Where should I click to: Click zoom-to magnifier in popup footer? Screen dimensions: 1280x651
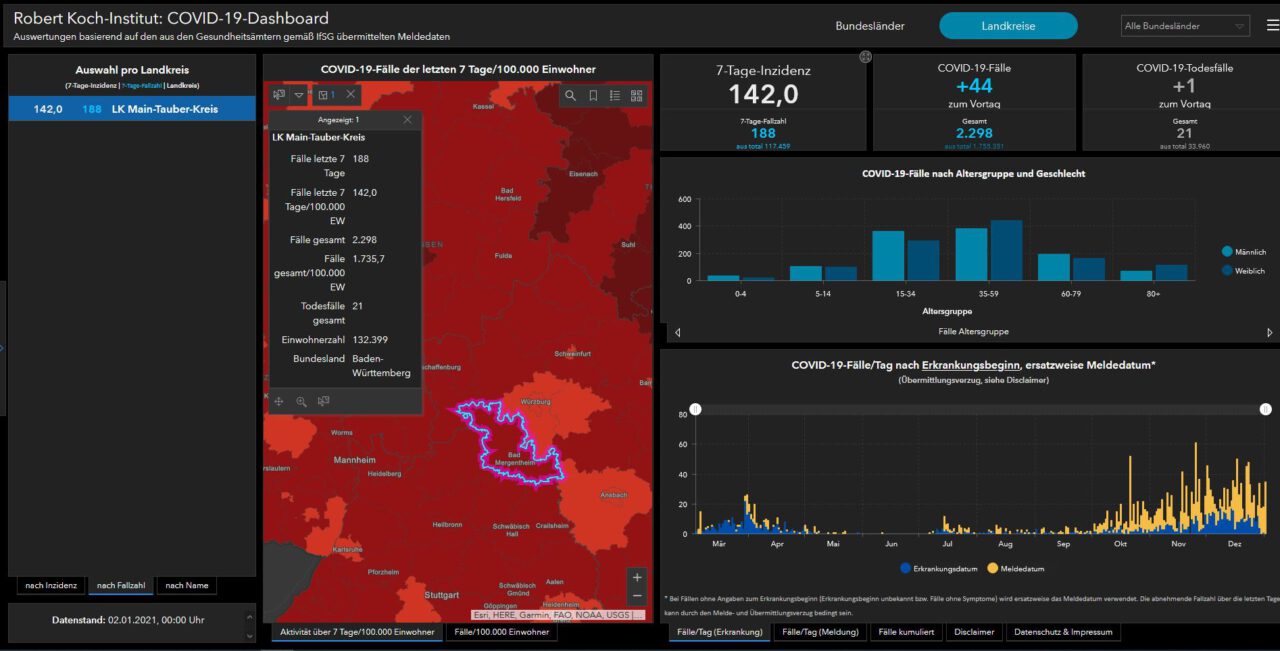(301, 401)
